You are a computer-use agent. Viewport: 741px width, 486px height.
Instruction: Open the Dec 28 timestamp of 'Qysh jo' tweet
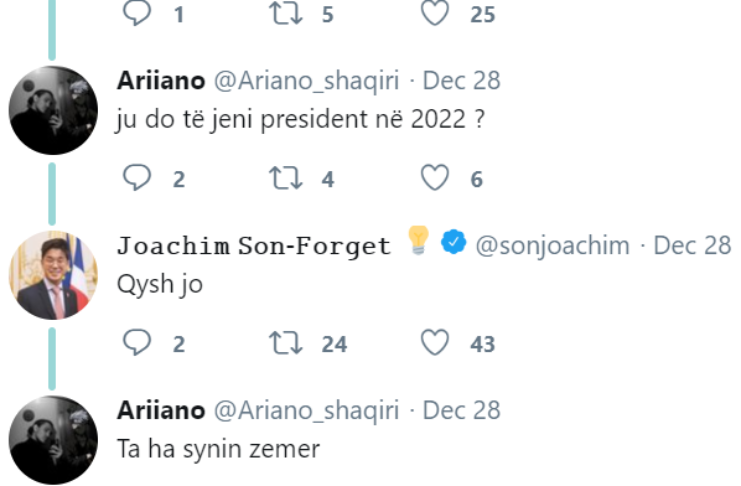pos(692,246)
